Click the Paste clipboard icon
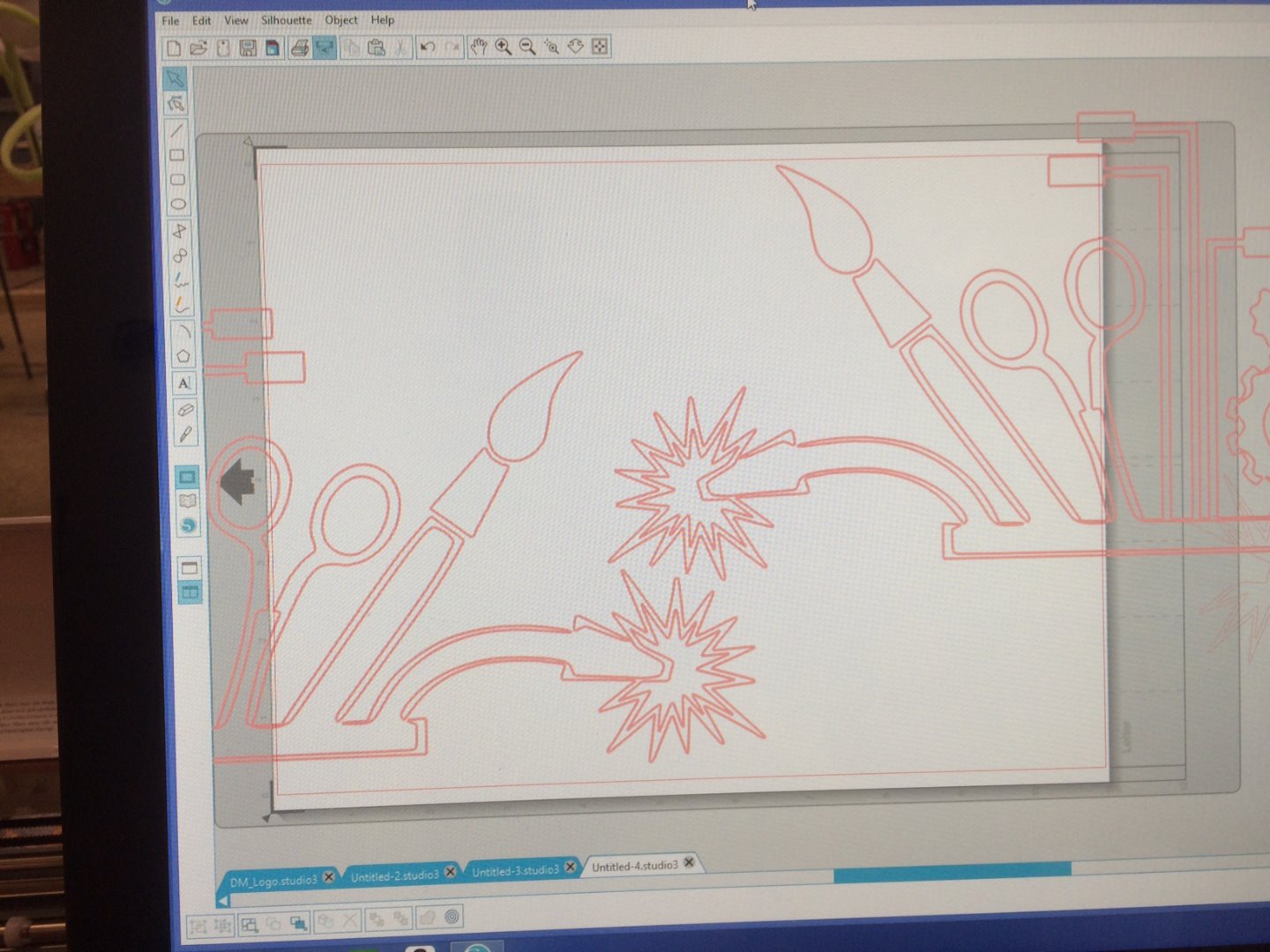The height and width of the screenshot is (952, 1270). tap(377, 48)
